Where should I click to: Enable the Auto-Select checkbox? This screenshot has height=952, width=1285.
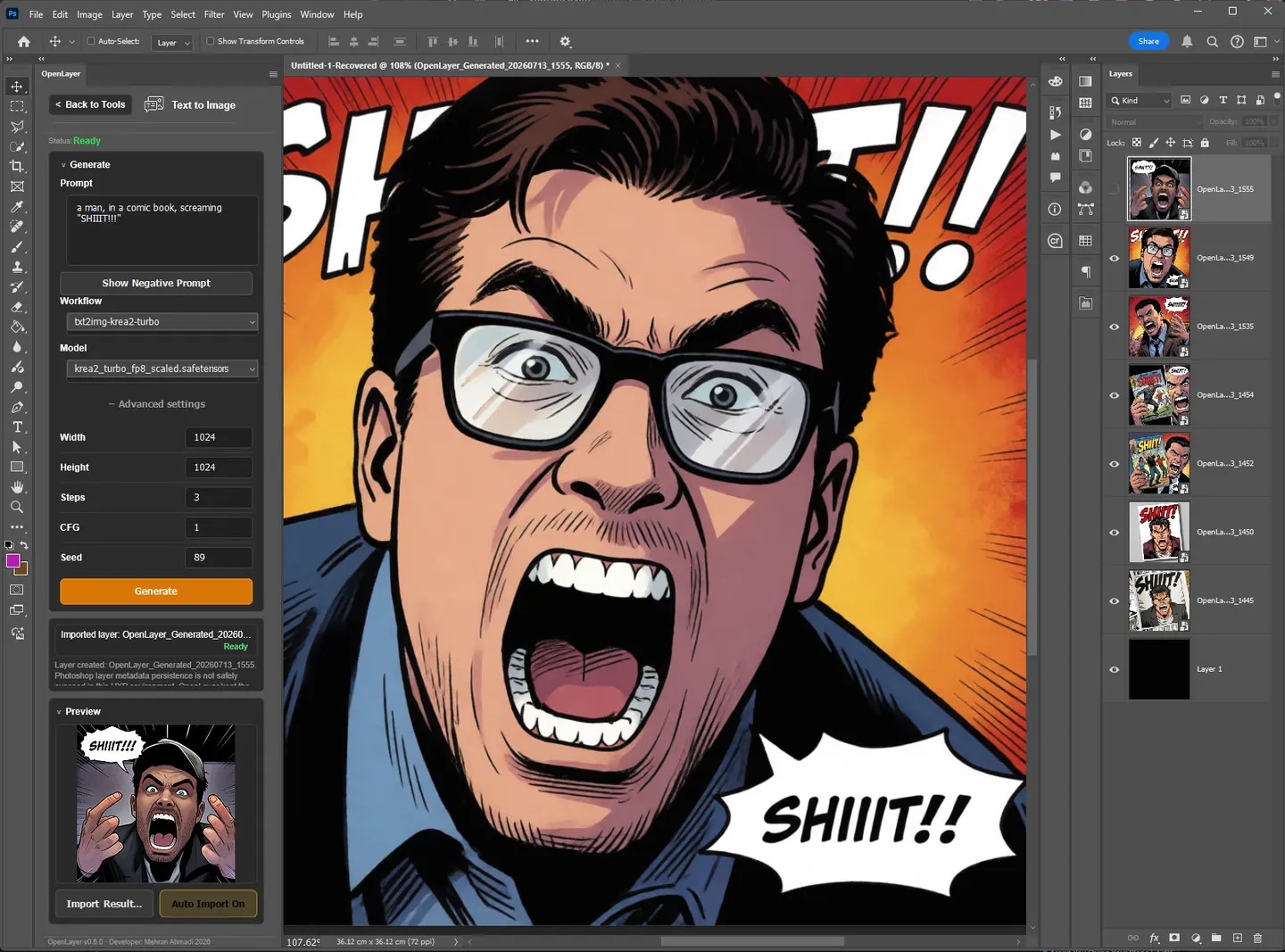(91, 41)
